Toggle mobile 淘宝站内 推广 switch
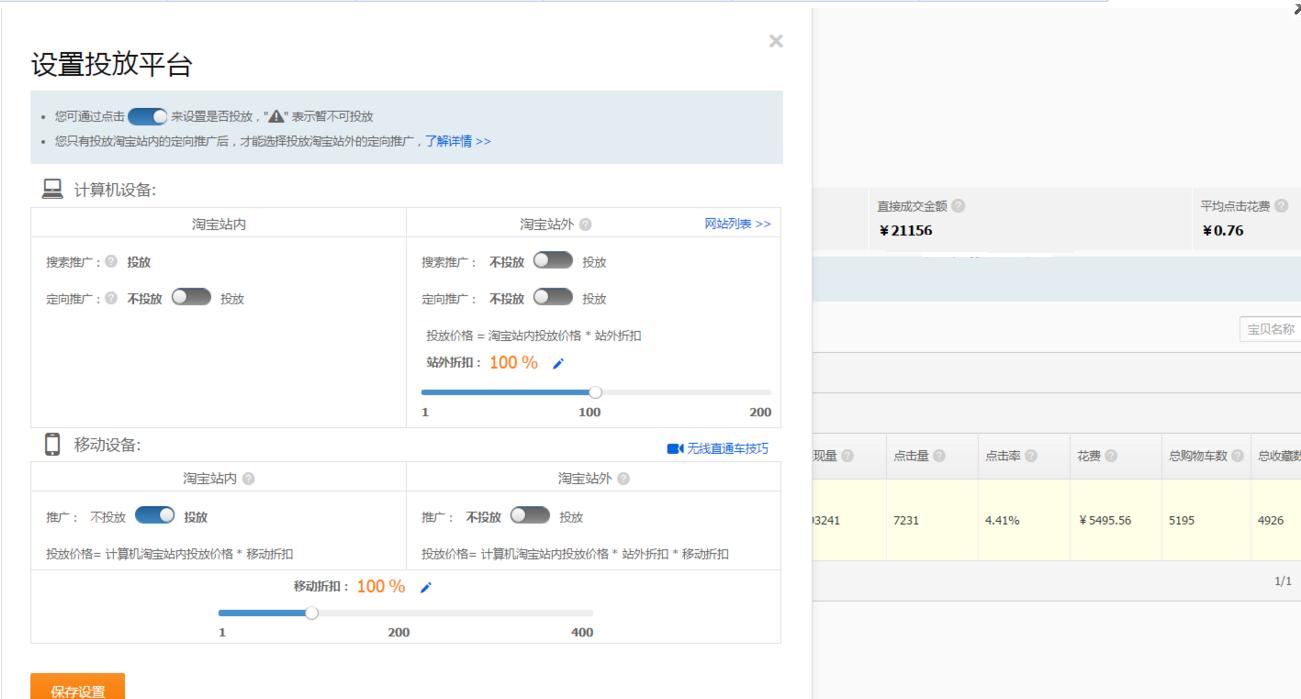Image resolution: width=1301 pixels, height=699 pixels. 155,516
